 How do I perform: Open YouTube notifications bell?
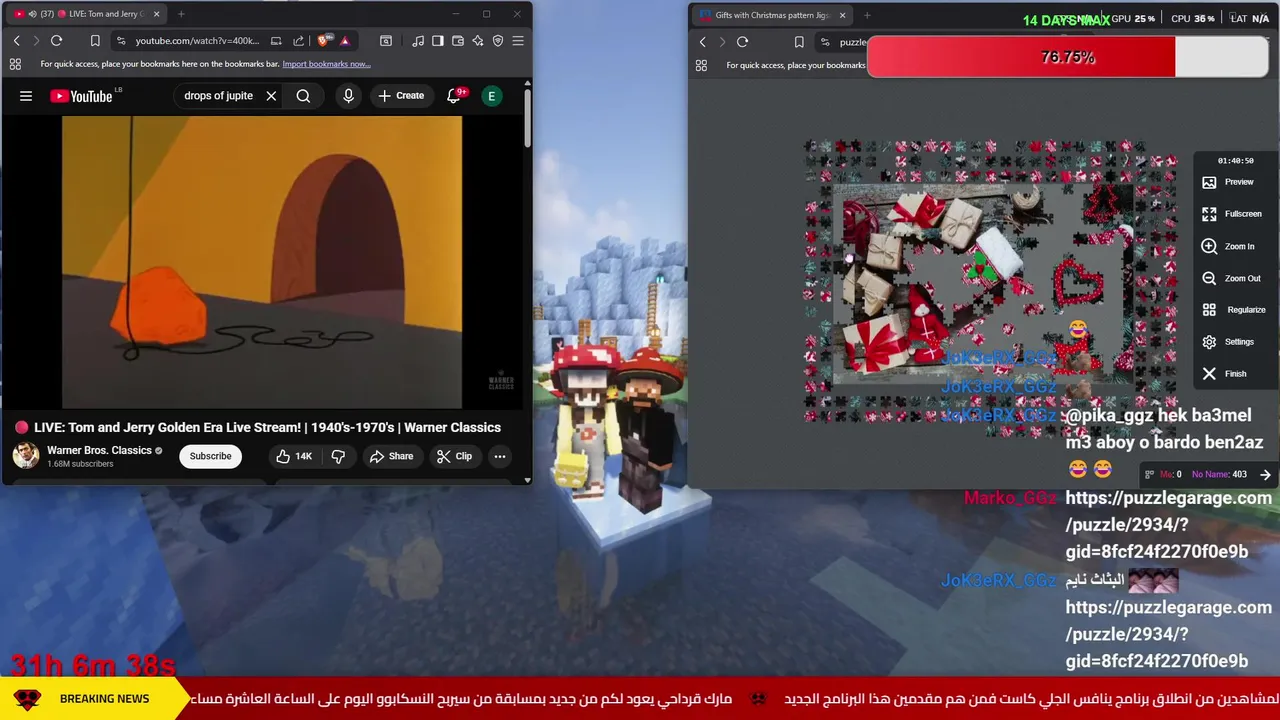454,96
